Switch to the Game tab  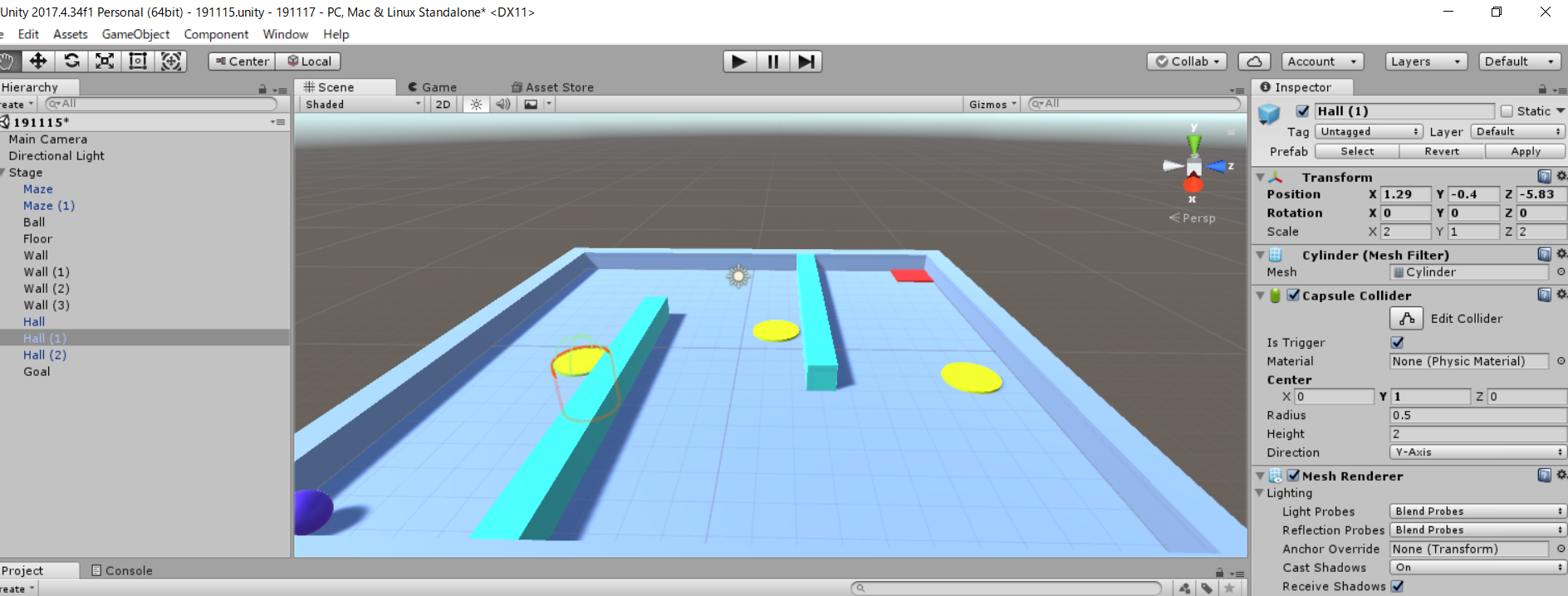[432, 87]
